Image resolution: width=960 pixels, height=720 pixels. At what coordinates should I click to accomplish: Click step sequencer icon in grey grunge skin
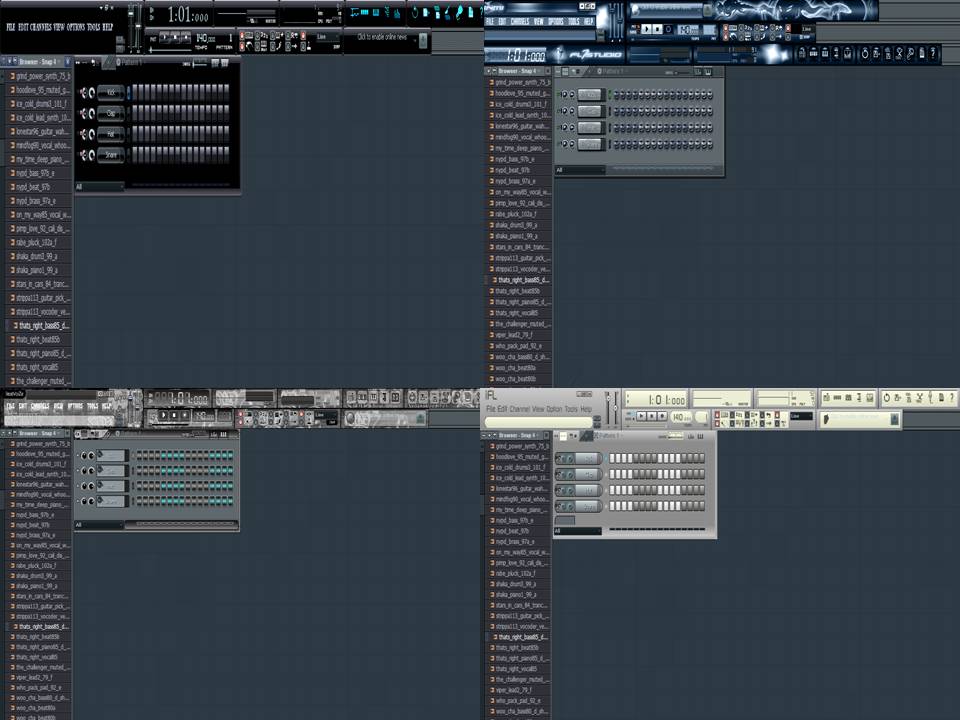362,398
